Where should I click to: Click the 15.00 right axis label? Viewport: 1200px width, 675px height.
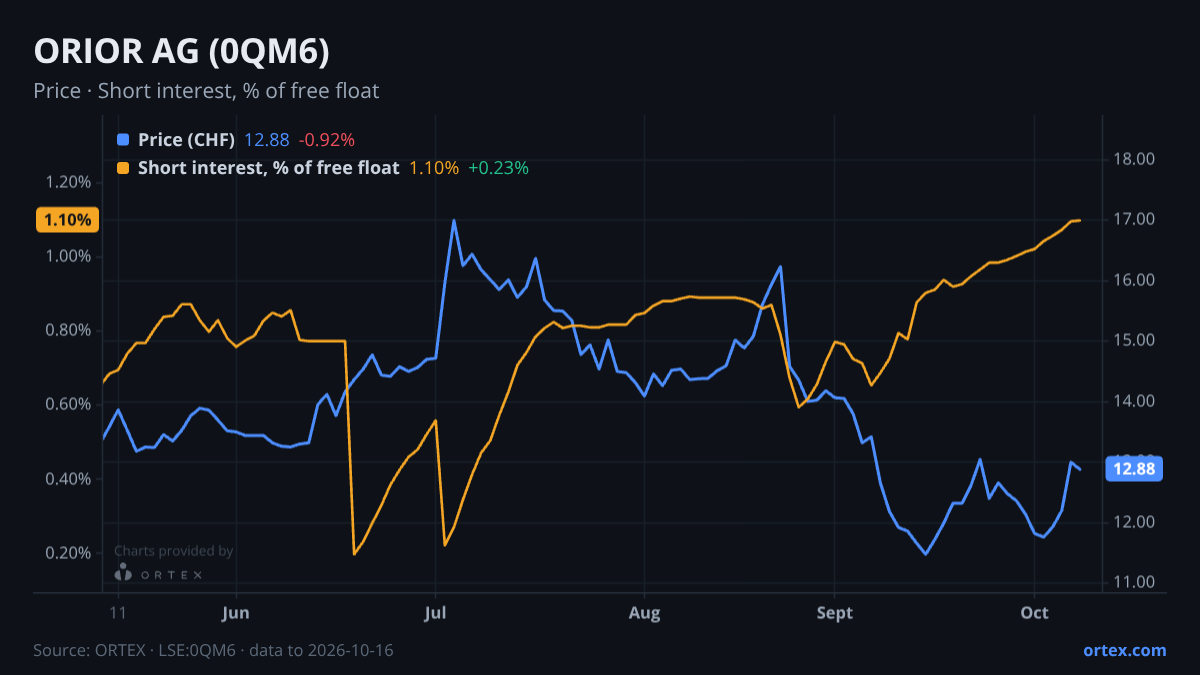click(x=1133, y=340)
